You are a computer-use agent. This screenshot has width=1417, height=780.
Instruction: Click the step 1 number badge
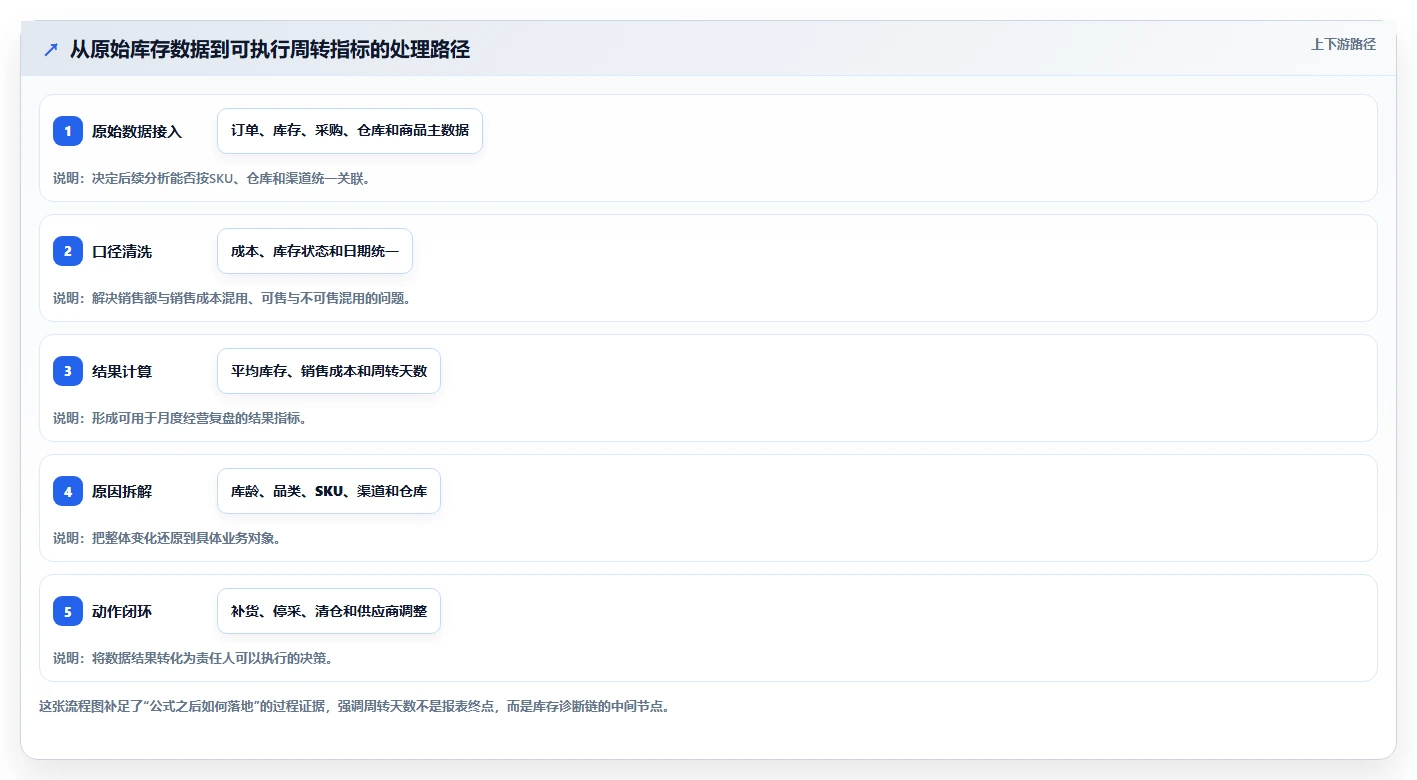[x=68, y=131]
